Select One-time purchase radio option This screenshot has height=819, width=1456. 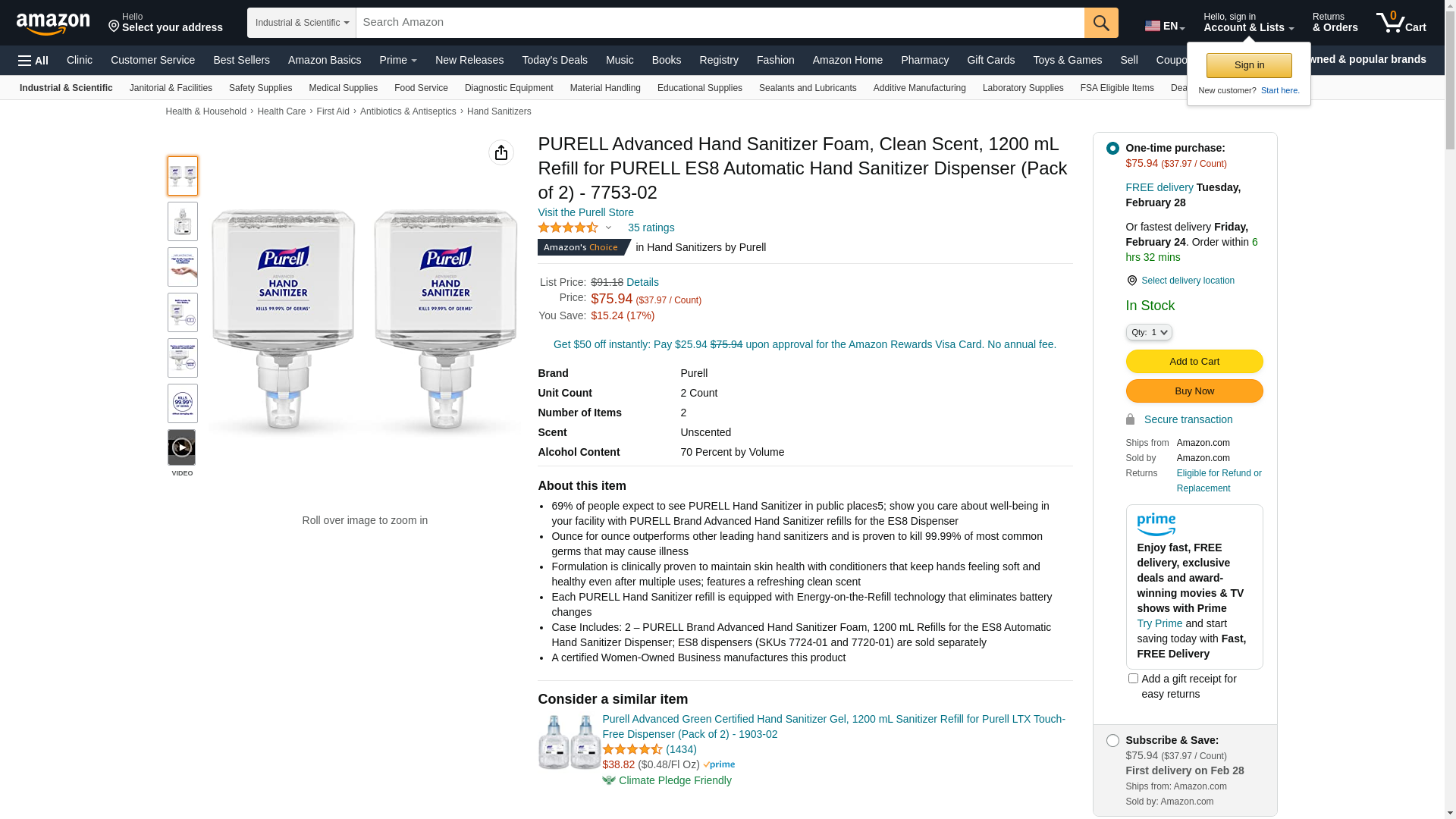click(1112, 149)
